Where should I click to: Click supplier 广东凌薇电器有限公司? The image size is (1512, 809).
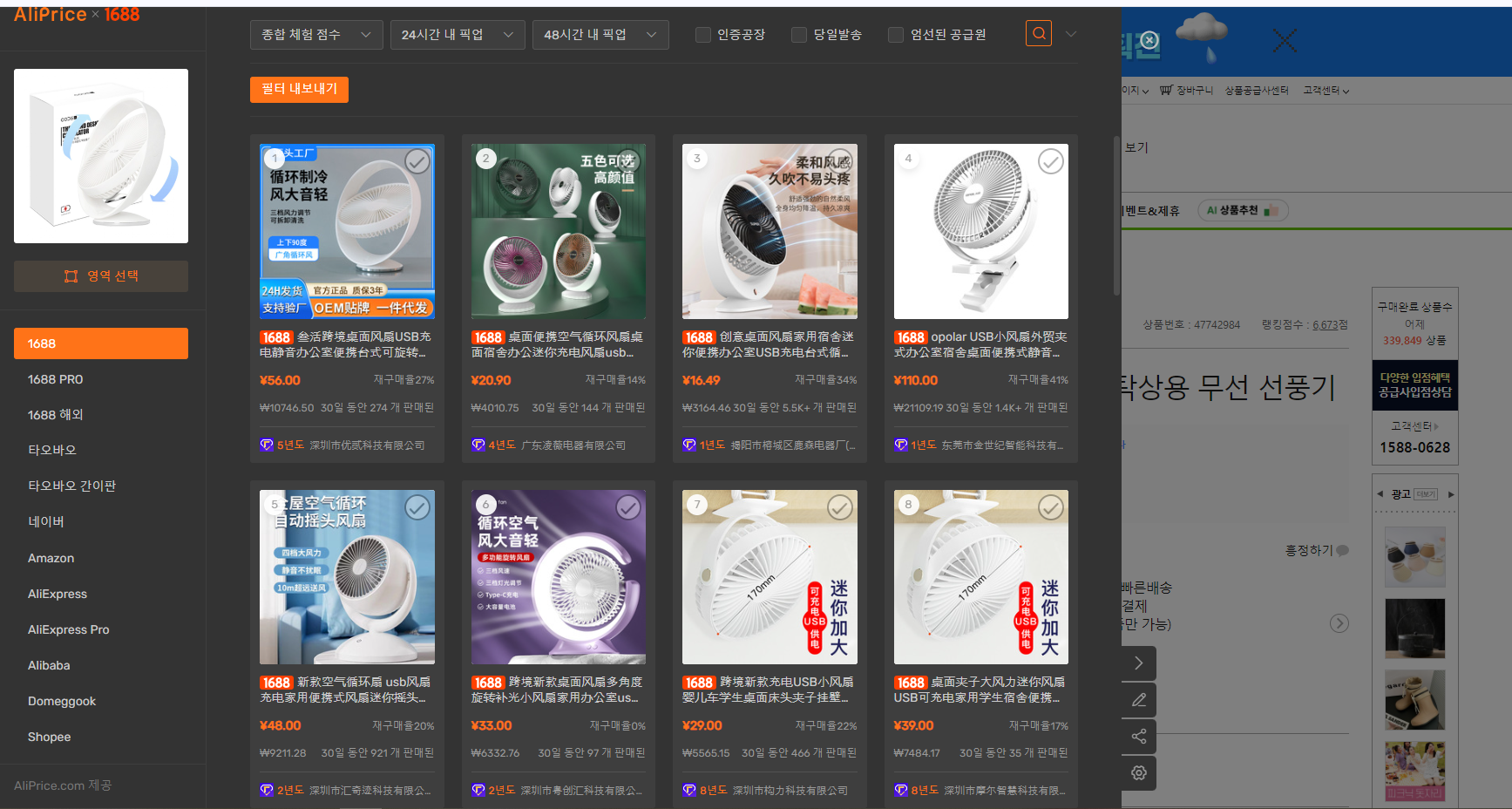pyautogui.click(x=573, y=445)
